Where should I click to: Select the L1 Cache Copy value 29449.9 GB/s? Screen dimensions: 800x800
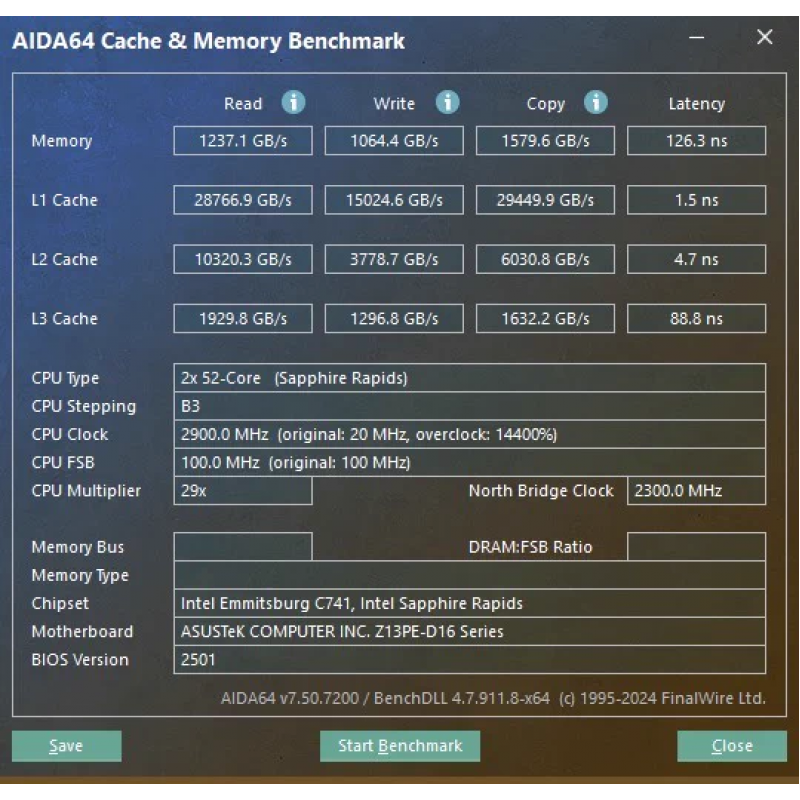[545, 200]
